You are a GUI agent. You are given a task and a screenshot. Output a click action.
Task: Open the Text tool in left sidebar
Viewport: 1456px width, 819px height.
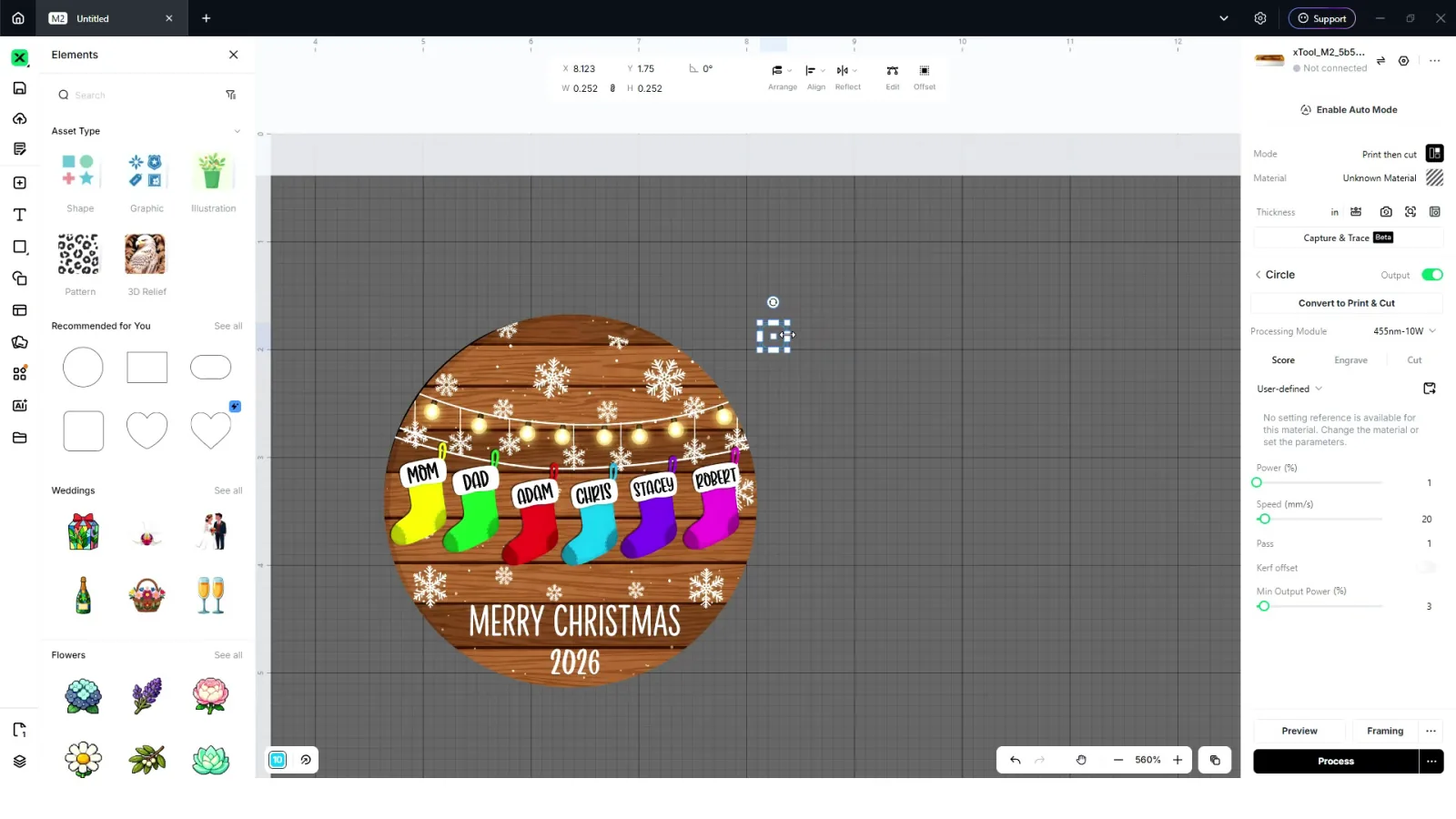[x=19, y=215]
